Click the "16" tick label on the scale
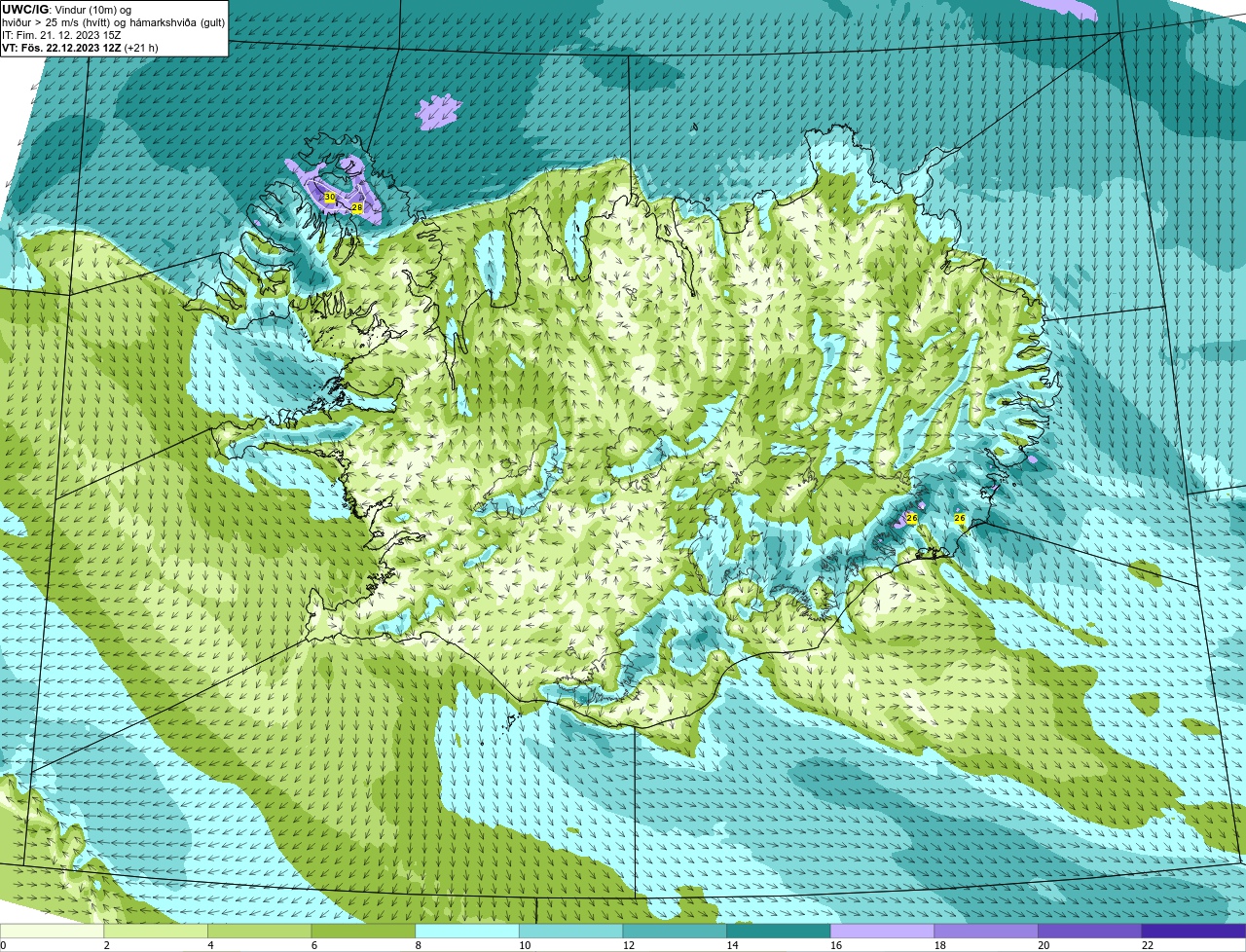This screenshot has height=952, width=1246. click(836, 945)
